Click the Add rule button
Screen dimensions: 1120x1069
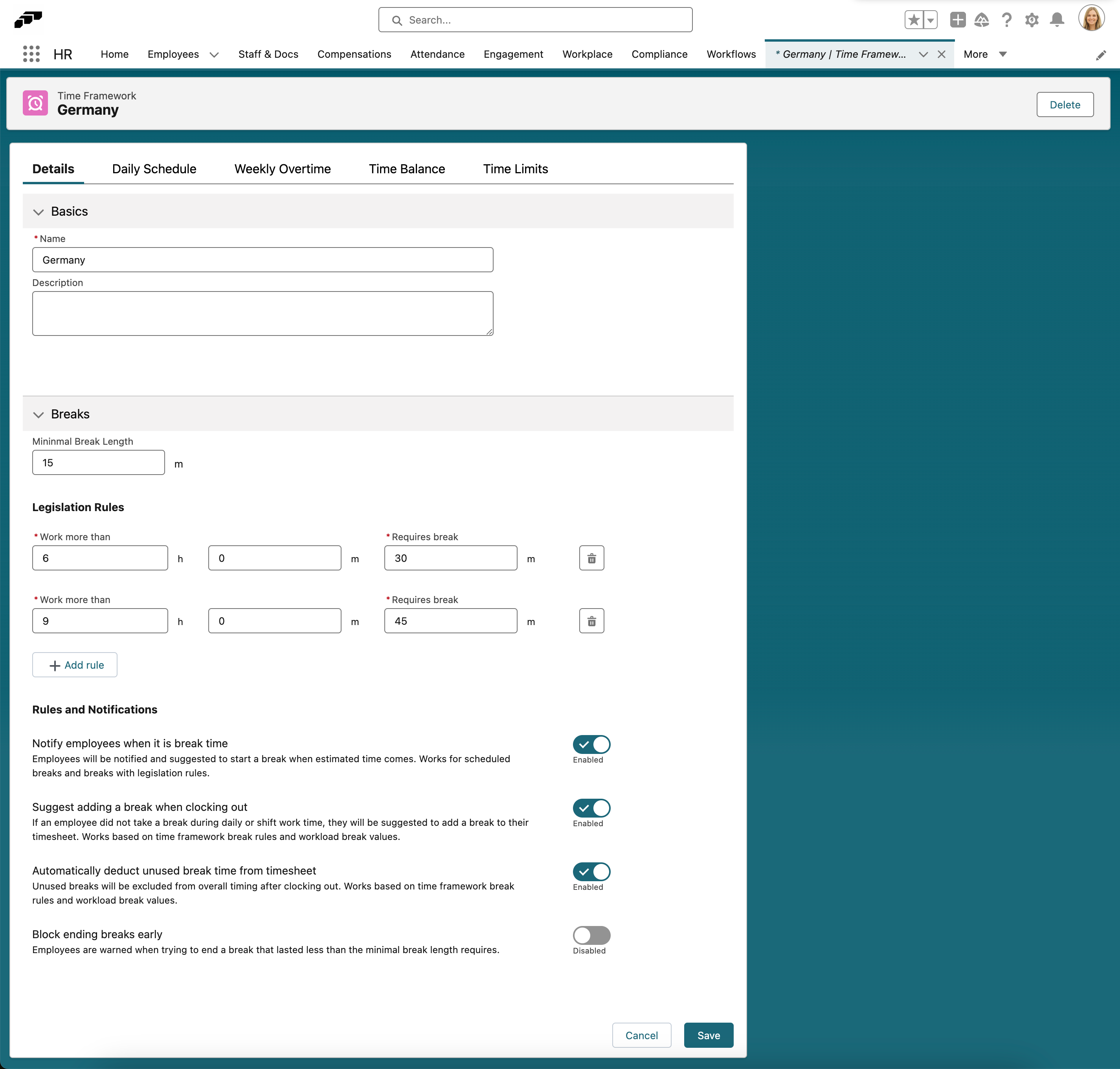tap(75, 664)
